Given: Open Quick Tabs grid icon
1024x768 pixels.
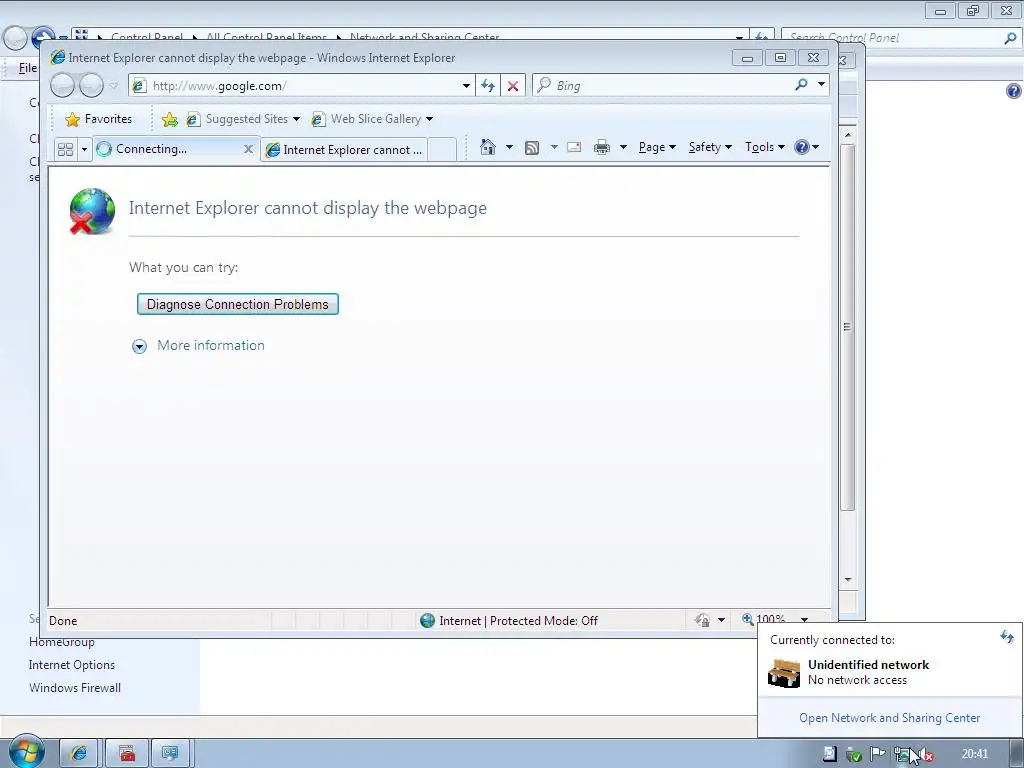Looking at the screenshot, I should pos(65,150).
